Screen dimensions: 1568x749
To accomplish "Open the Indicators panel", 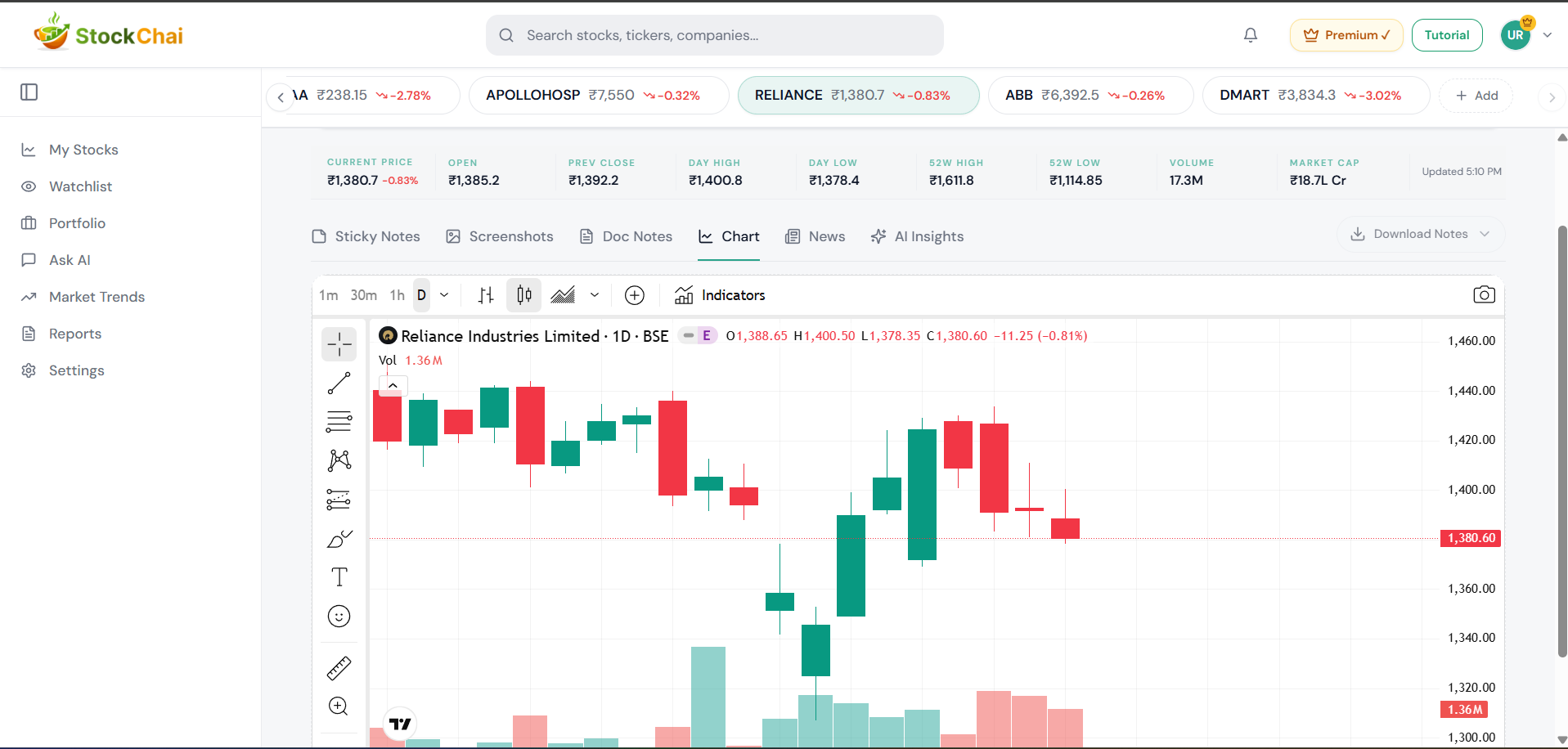I will 720,294.
